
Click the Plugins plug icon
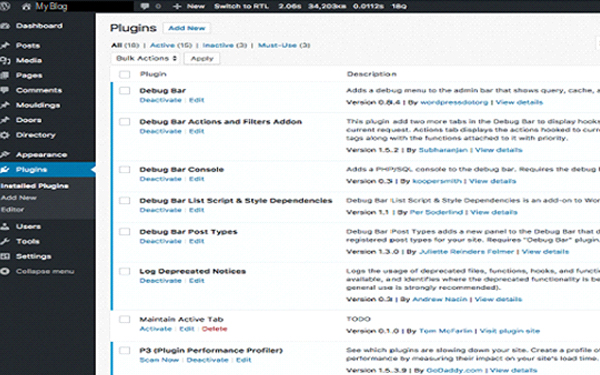pos(5,170)
